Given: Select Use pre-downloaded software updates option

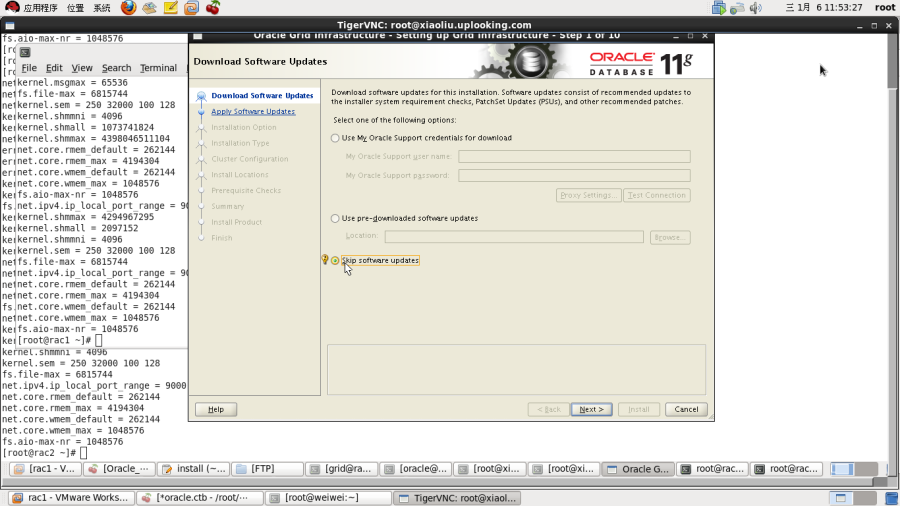Looking at the screenshot, I should 335,219.
